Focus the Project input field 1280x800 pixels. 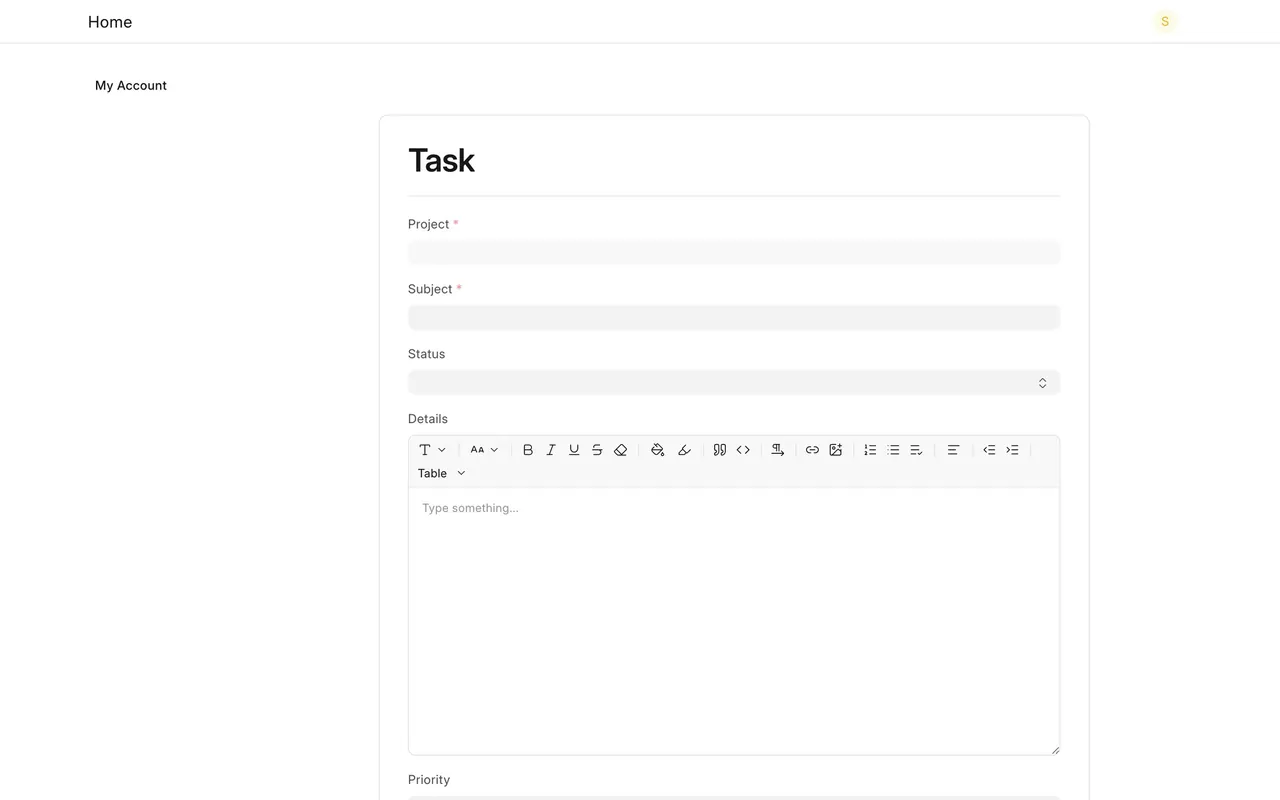(x=734, y=252)
